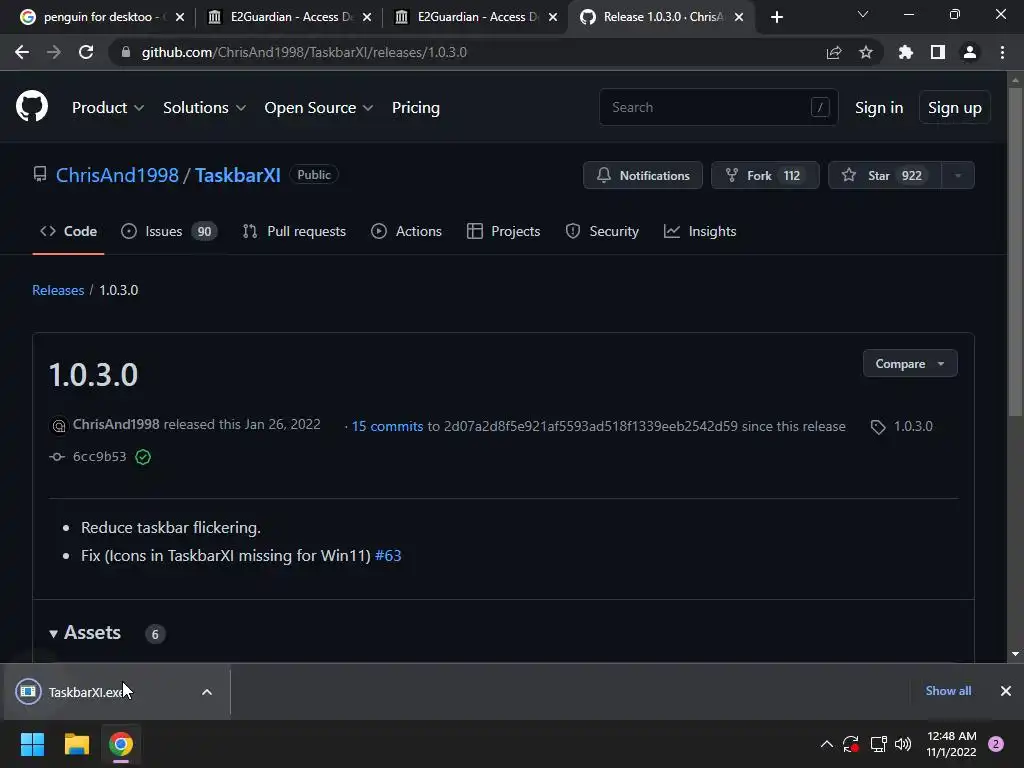Click the page vertical scrollbar
1024x768 pixels.
coord(1015,252)
